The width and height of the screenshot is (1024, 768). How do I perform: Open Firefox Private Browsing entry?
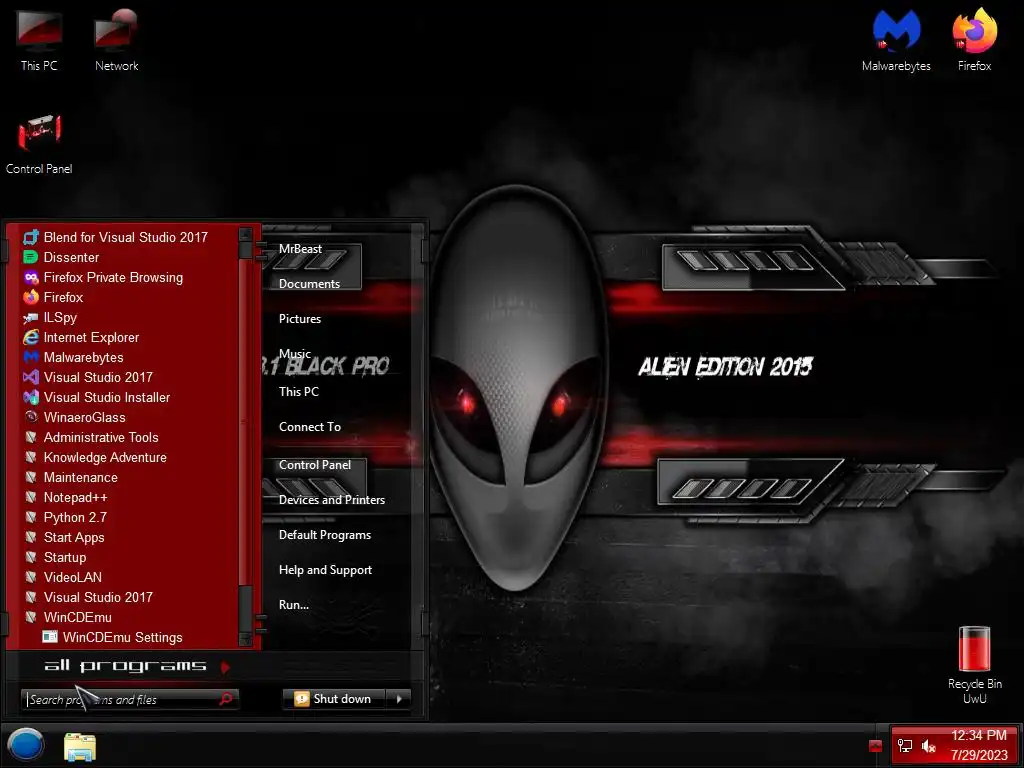pyautogui.click(x=103, y=278)
